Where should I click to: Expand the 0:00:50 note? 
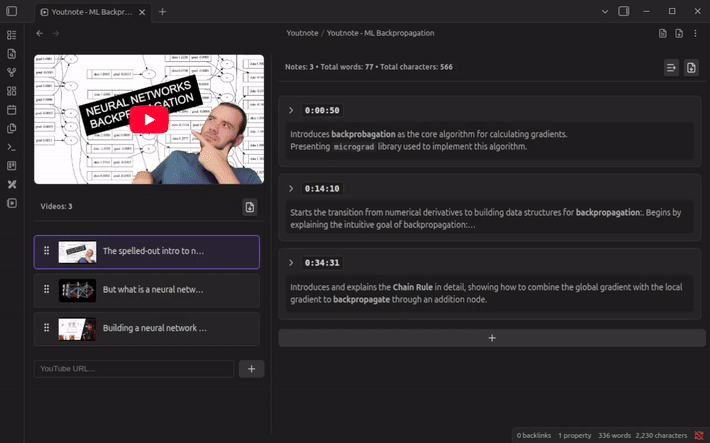tap(291, 111)
